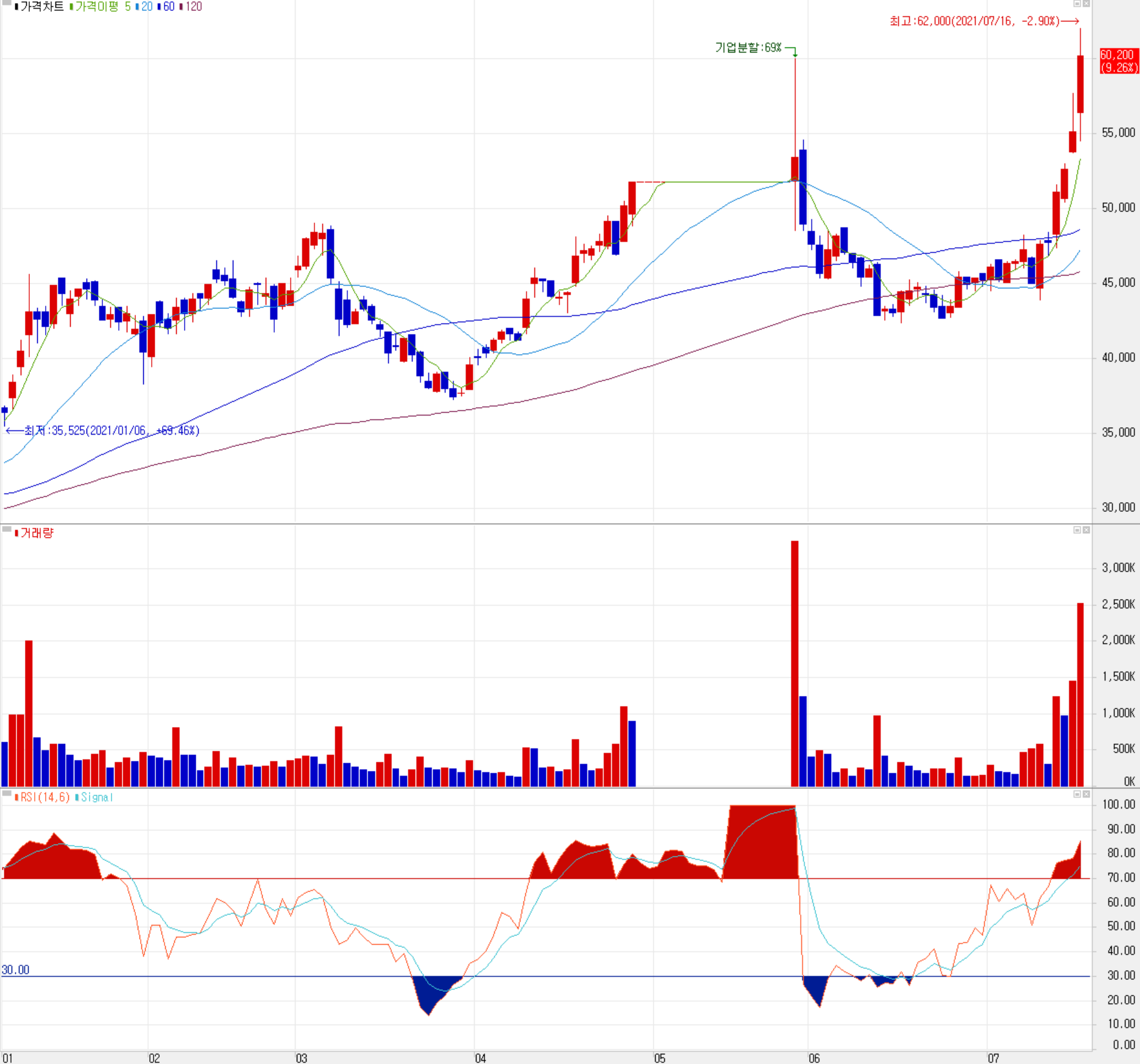Click the black 가격차트 color marker
Screen dimensions: 1140x1064
tap(17, 7)
